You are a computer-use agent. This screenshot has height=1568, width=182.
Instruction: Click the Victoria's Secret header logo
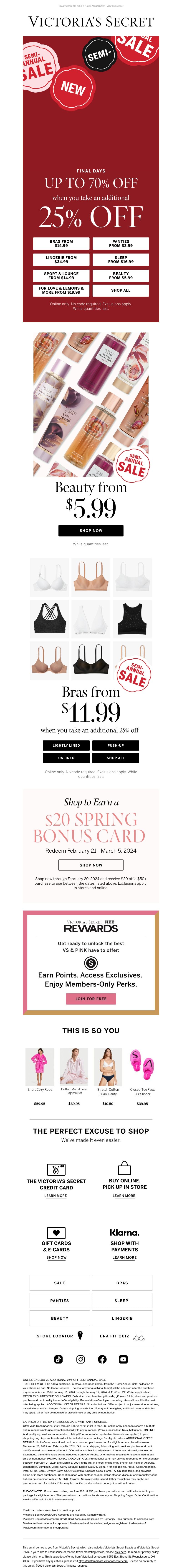click(x=91, y=22)
